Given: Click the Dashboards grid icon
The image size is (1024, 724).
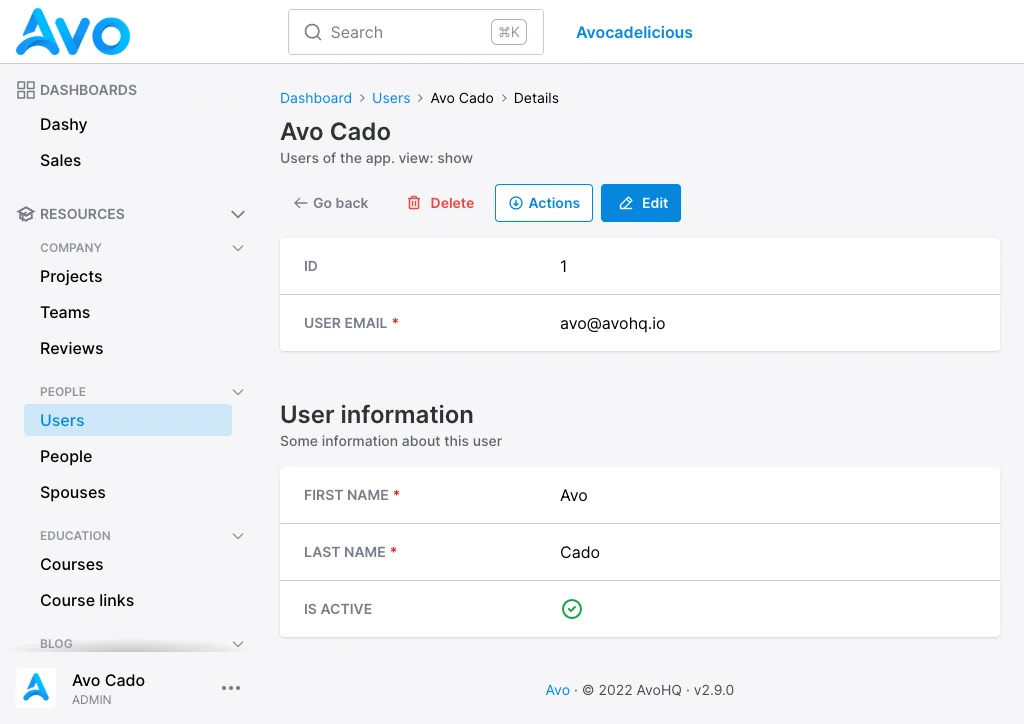Looking at the screenshot, I should 25,90.
